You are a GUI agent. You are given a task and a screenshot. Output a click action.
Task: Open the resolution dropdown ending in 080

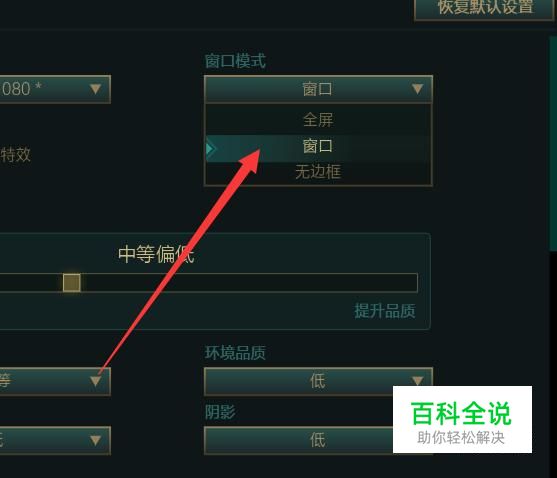55,89
